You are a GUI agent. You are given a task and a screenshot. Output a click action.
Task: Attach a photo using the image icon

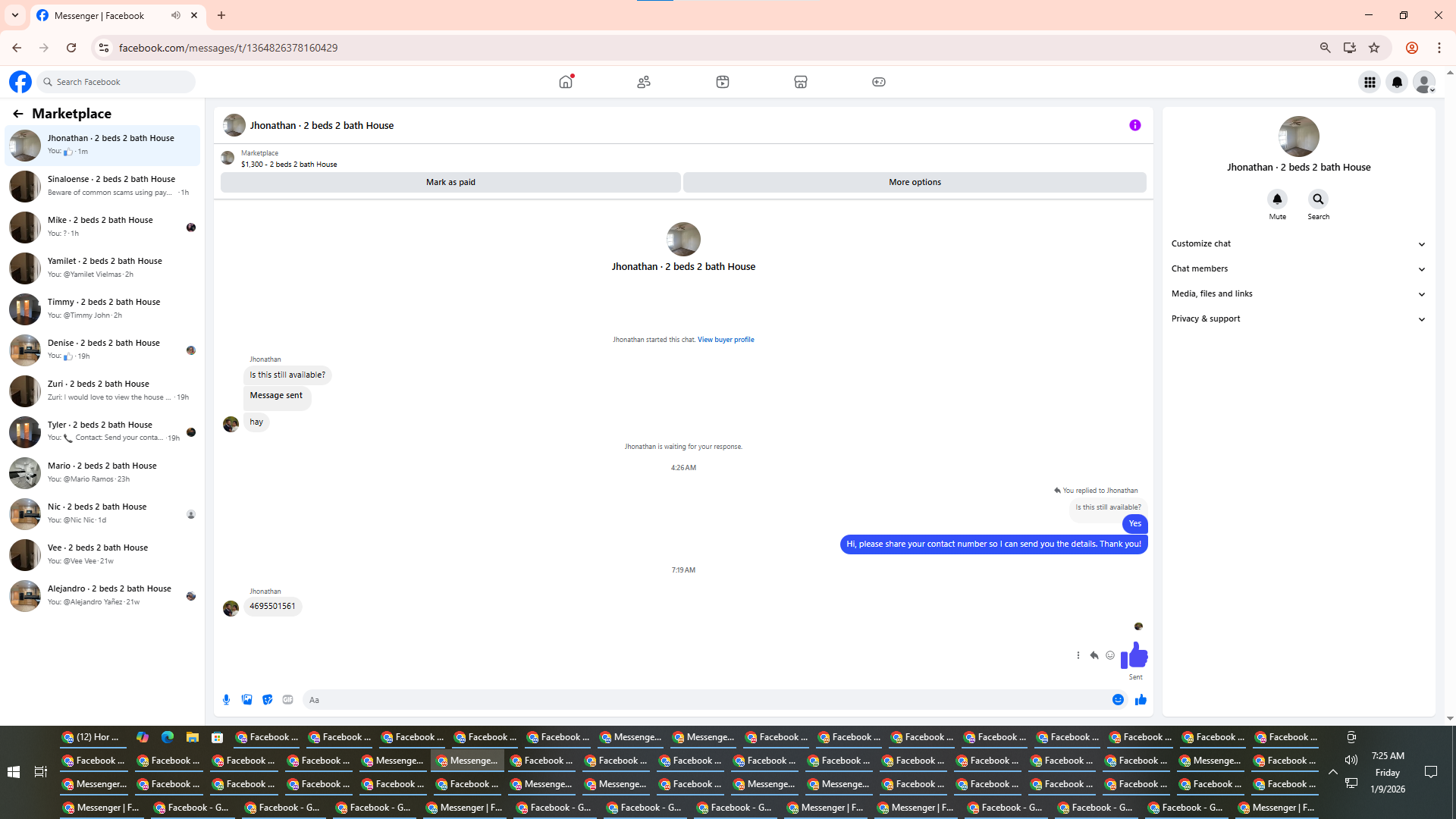click(246, 700)
